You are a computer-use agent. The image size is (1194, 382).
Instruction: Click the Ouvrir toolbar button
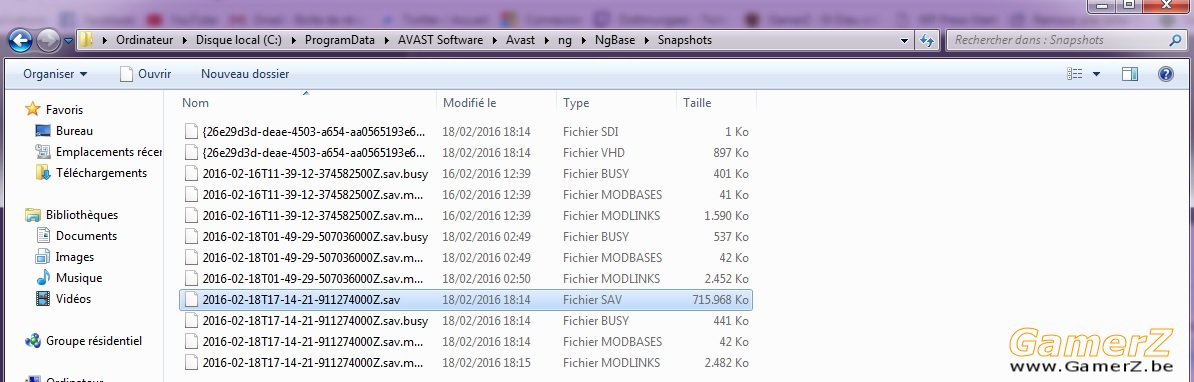[x=145, y=74]
